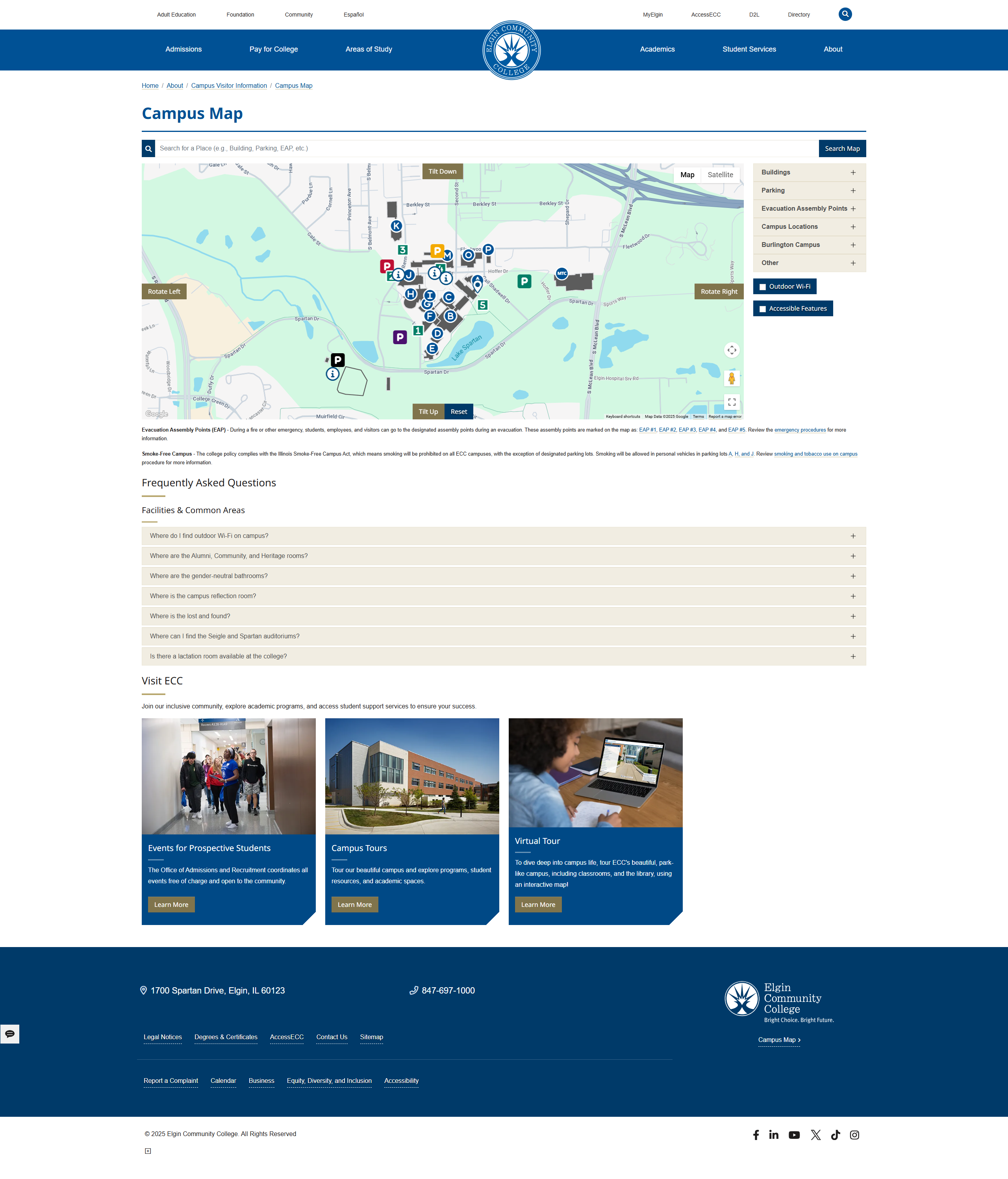Switch map to Satellite view
This screenshot has height=1179, width=1008.
[x=720, y=175]
